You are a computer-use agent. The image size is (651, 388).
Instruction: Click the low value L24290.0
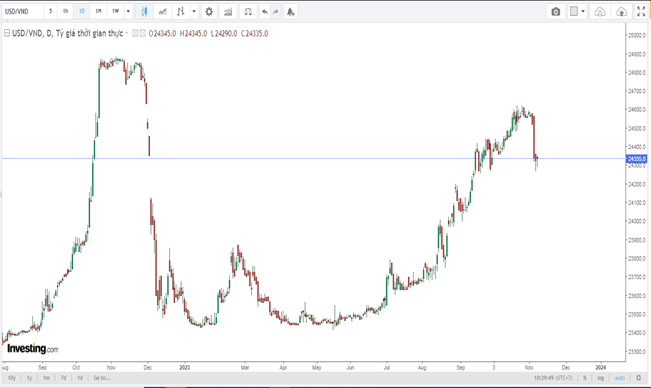click(x=224, y=33)
